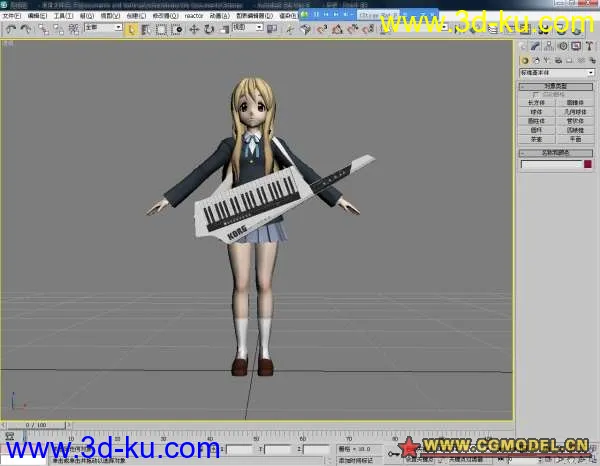Open the 视图 reference coordinate system dropdown
Viewport: 600px width, 466px height.
[x=248, y=27]
